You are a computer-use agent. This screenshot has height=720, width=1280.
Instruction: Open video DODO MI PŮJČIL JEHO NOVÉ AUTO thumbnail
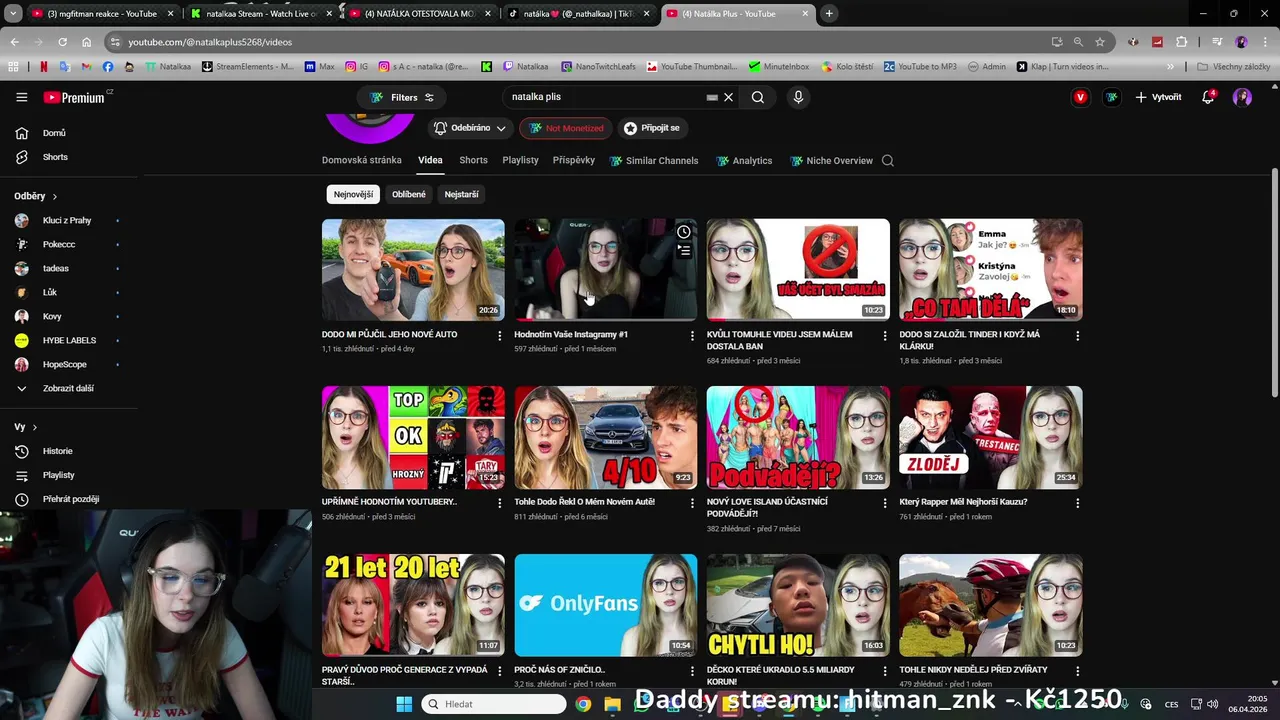[413, 270]
